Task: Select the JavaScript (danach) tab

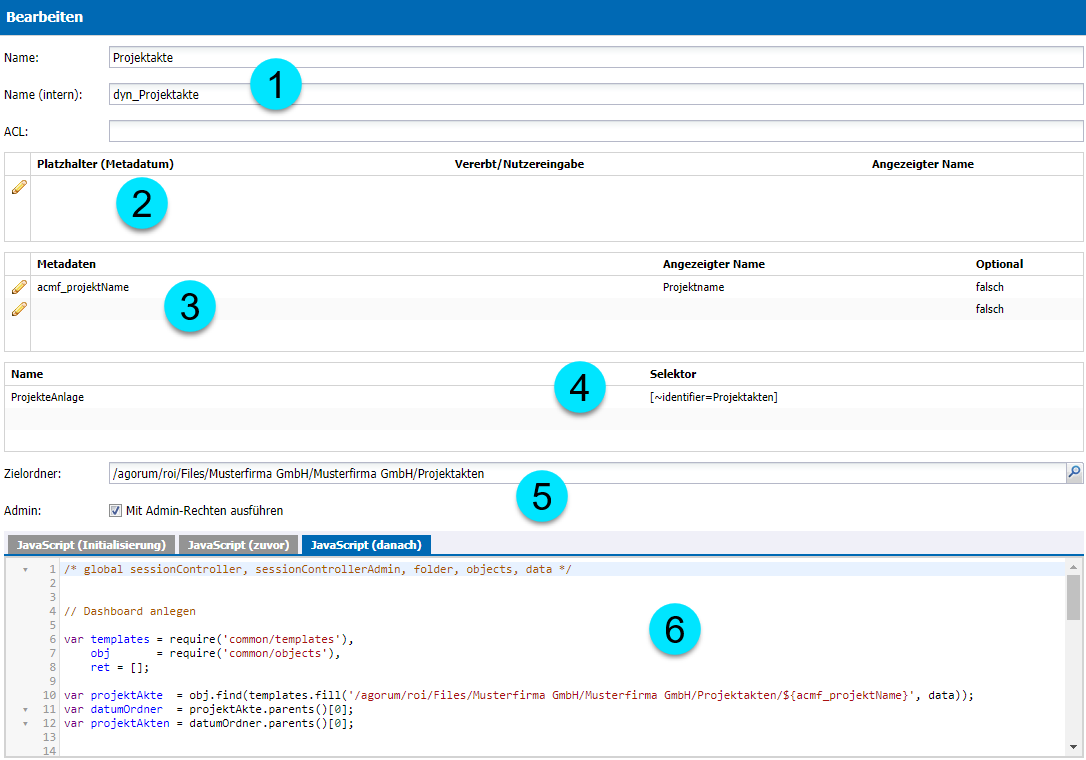Action: point(366,545)
